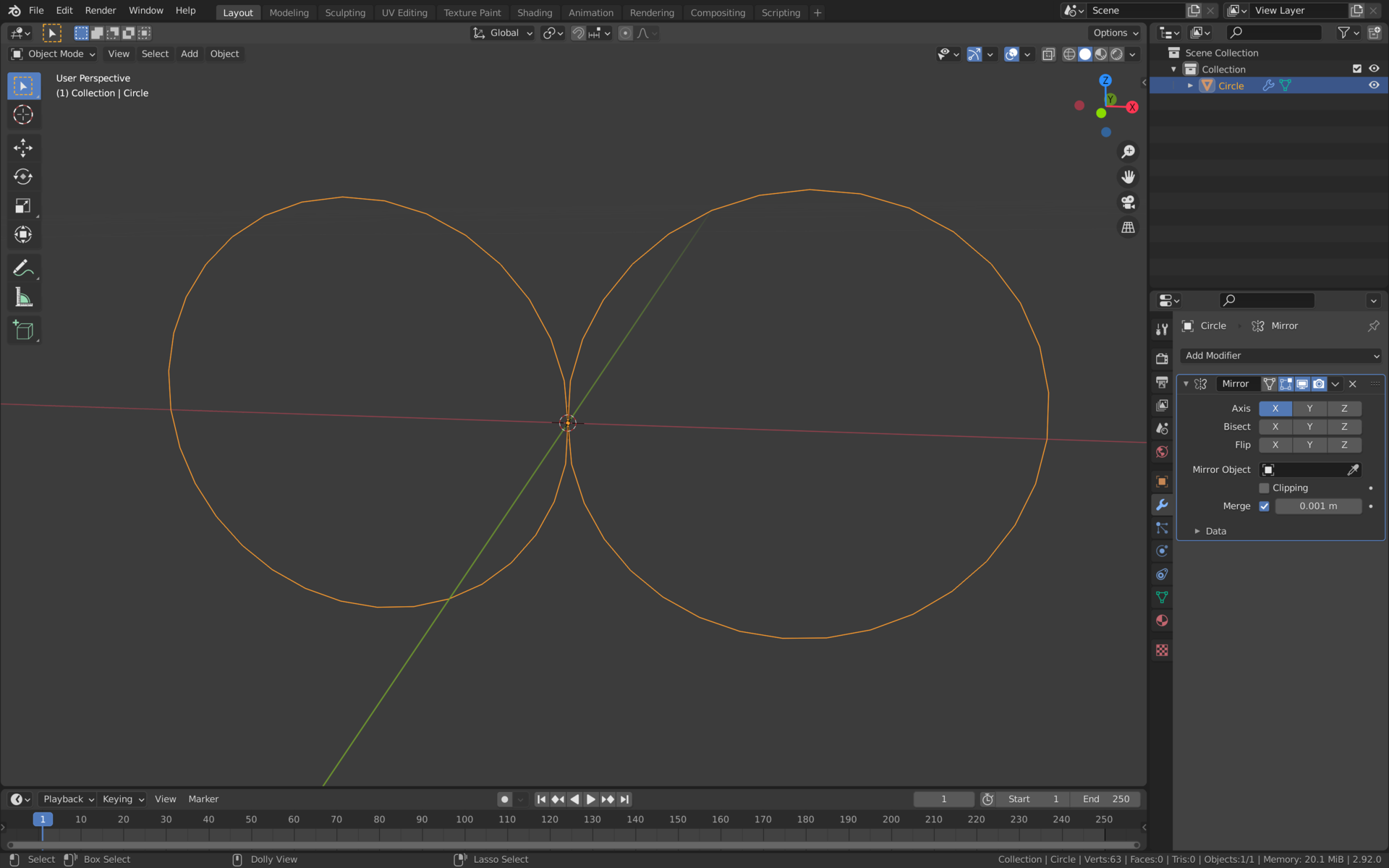Collapse the Mirror modifier panel
The image size is (1389, 868).
[1186, 384]
